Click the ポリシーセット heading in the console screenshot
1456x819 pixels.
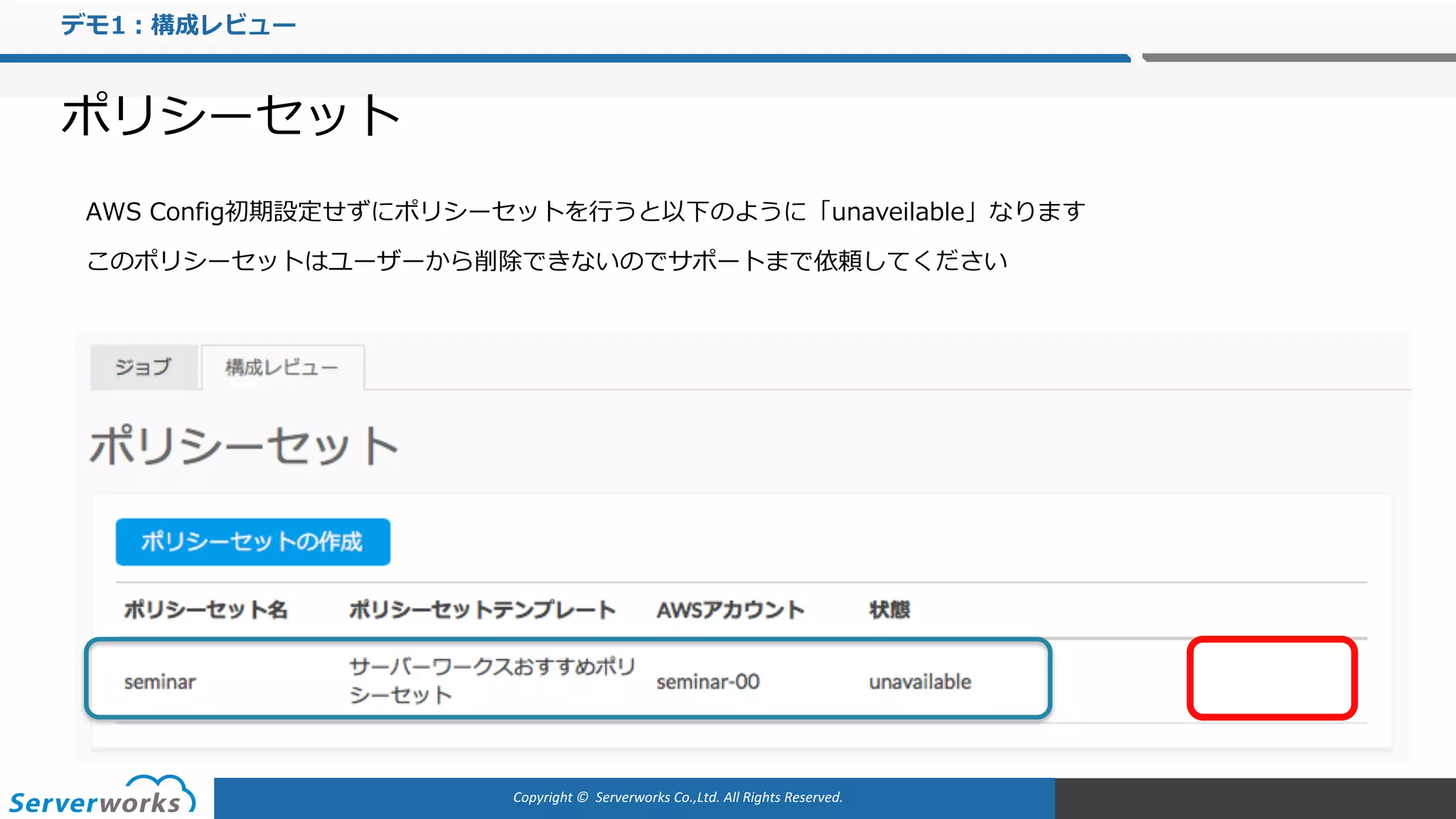[x=244, y=446]
